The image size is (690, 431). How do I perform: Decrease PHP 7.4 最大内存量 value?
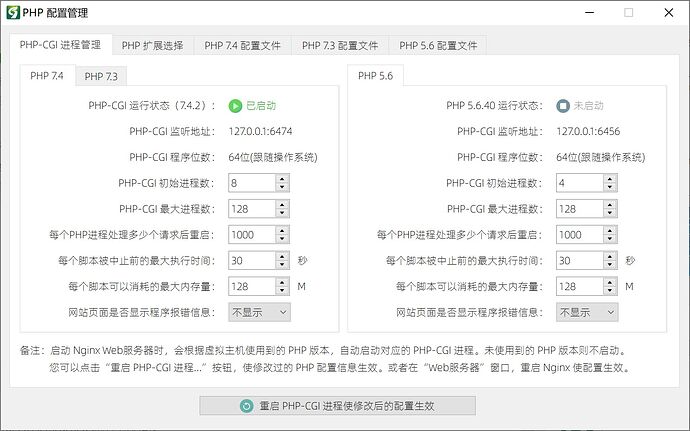pos(282,291)
